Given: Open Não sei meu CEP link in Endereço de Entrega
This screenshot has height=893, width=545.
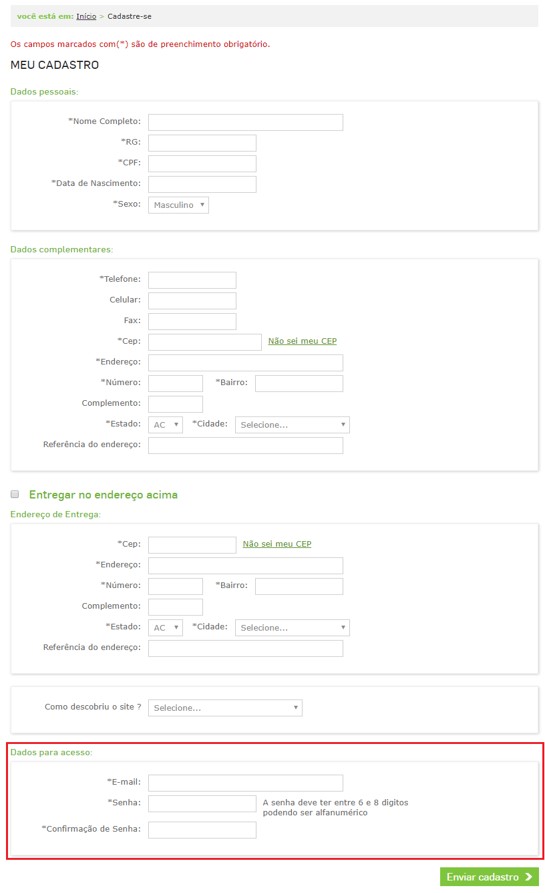Looking at the screenshot, I should click(x=277, y=544).
